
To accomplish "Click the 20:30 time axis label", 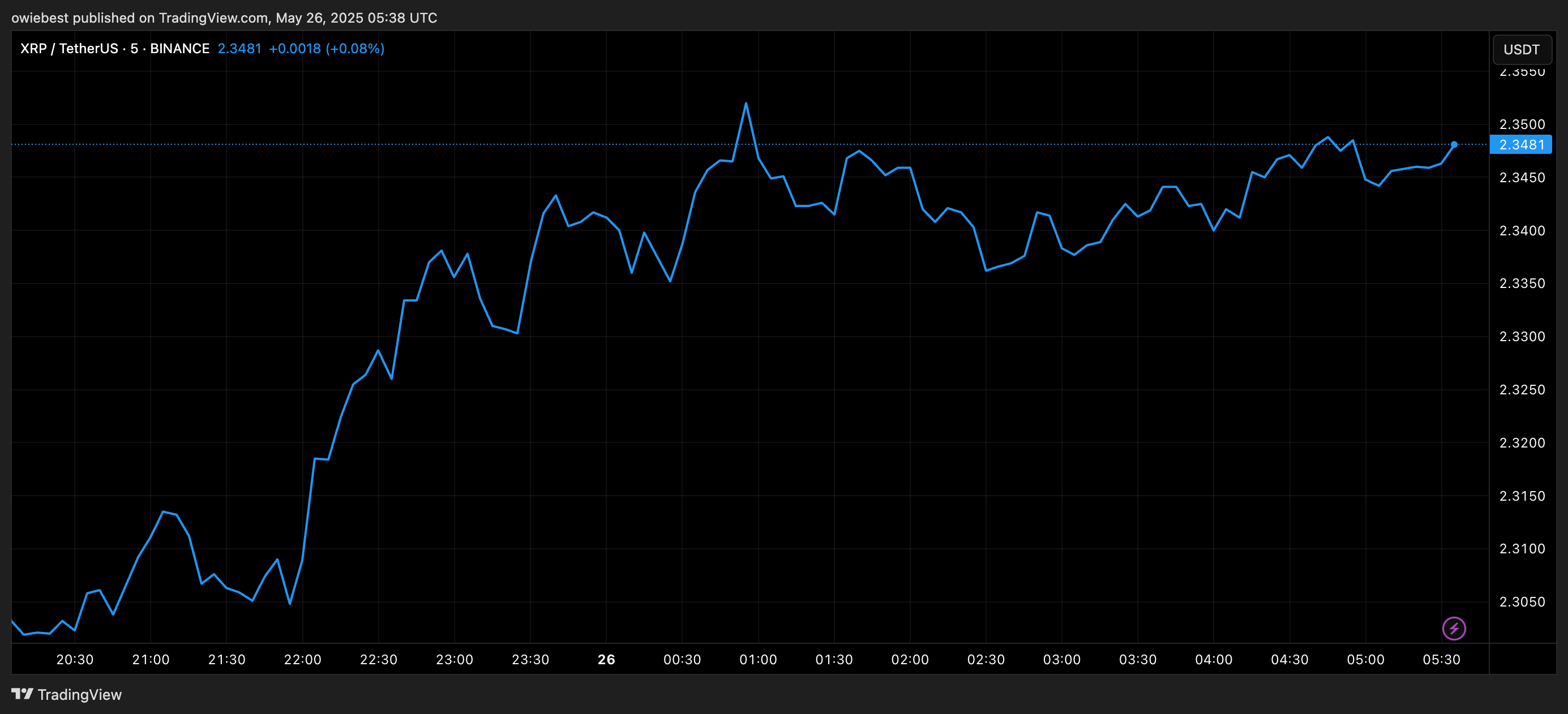I will pyautogui.click(x=75, y=660).
